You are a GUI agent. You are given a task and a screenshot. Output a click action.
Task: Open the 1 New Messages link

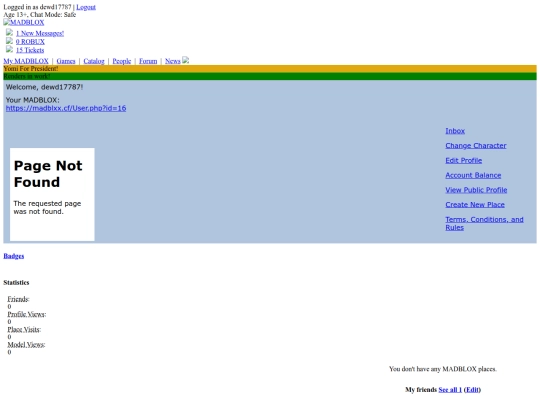(40, 33)
